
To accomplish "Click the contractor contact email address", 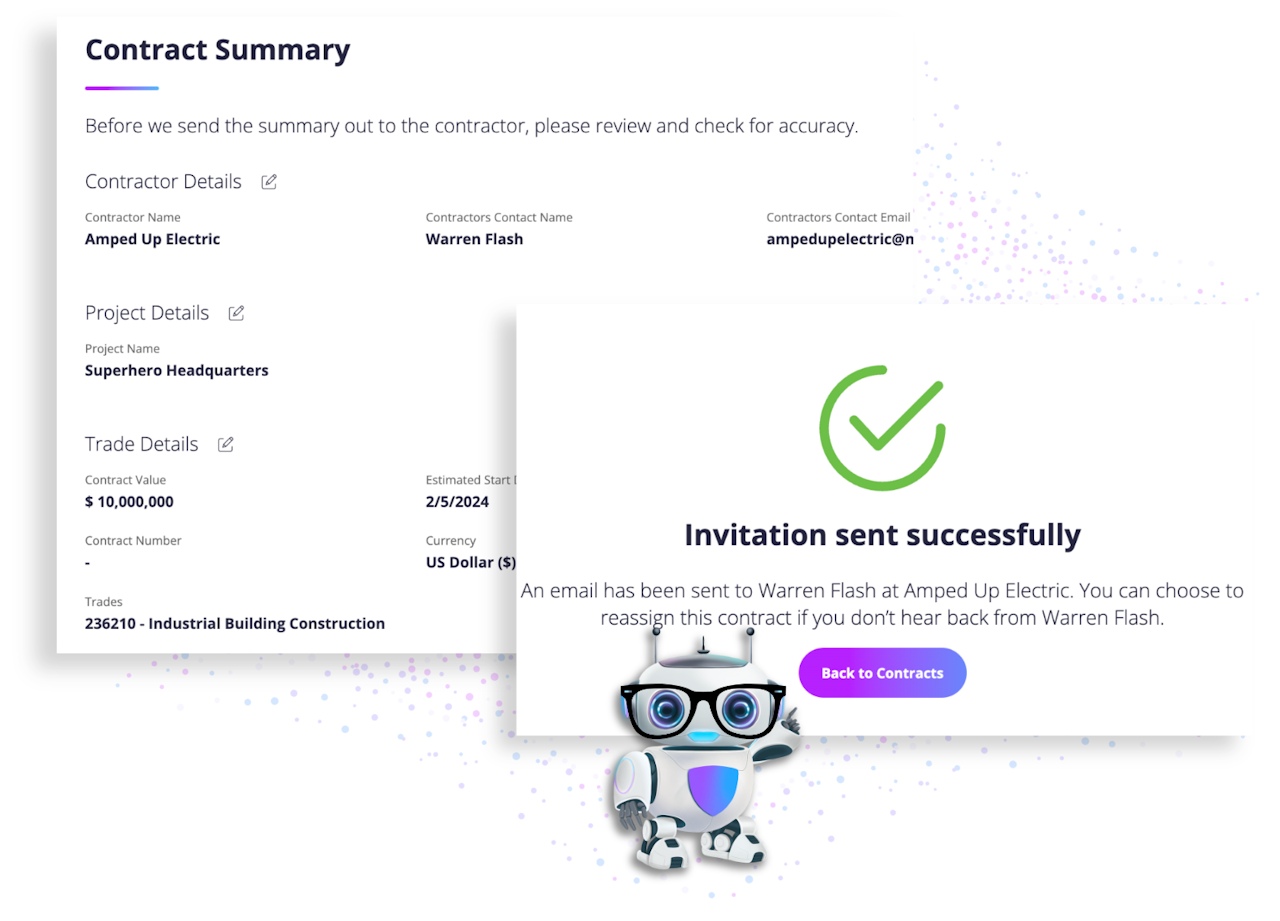I will click(x=839, y=239).
